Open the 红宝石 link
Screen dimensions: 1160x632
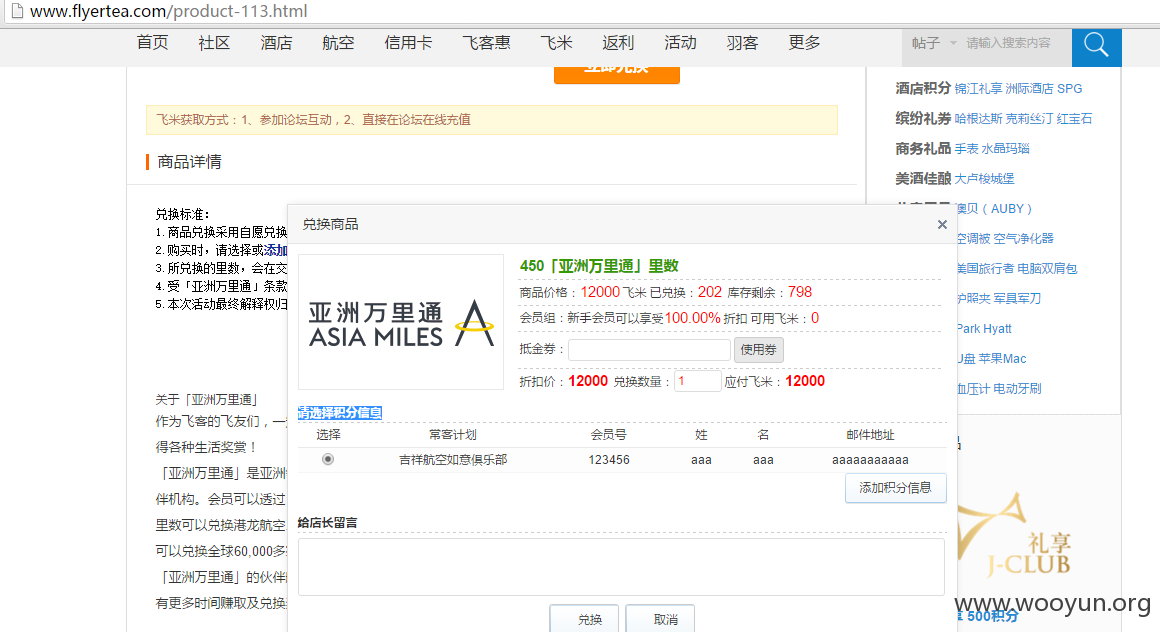[x=1074, y=118]
